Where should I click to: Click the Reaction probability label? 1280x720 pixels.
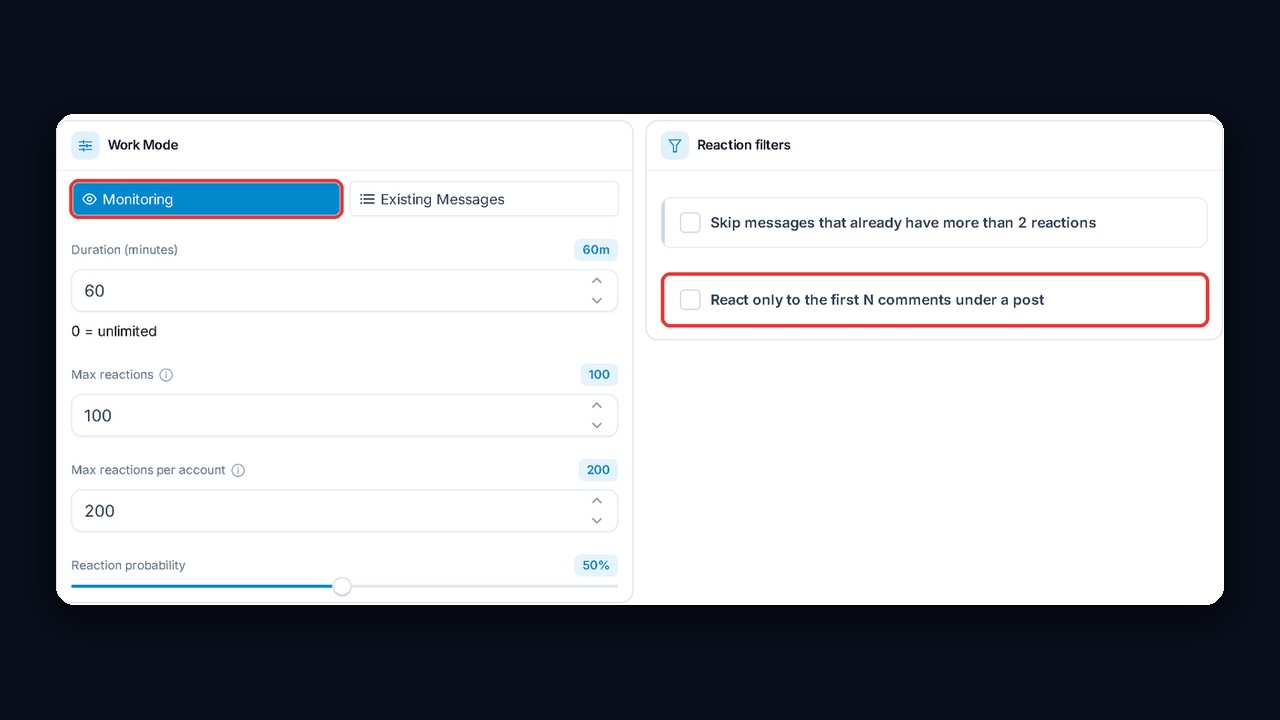128,565
